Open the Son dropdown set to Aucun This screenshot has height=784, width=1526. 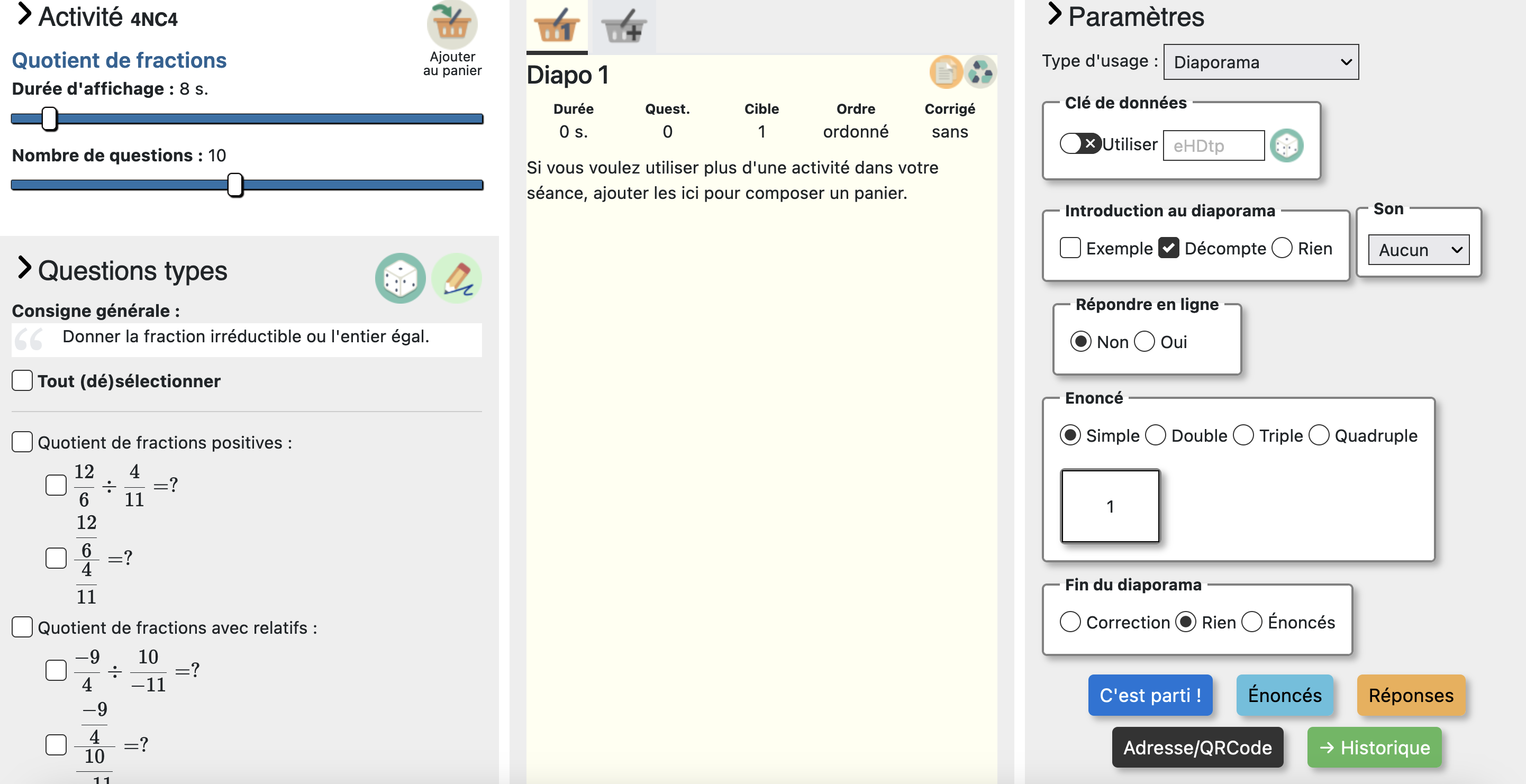point(1418,250)
